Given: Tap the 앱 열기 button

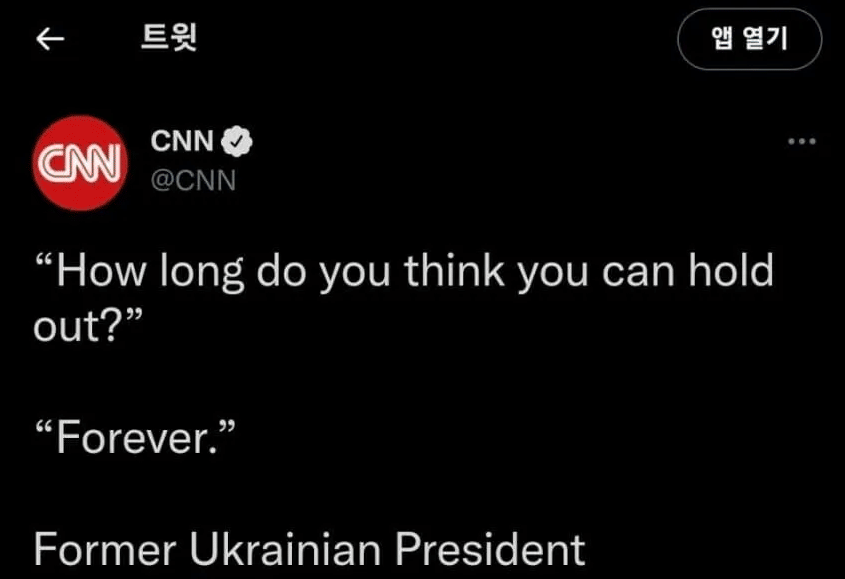Looking at the screenshot, I should pyautogui.click(x=750, y=39).
